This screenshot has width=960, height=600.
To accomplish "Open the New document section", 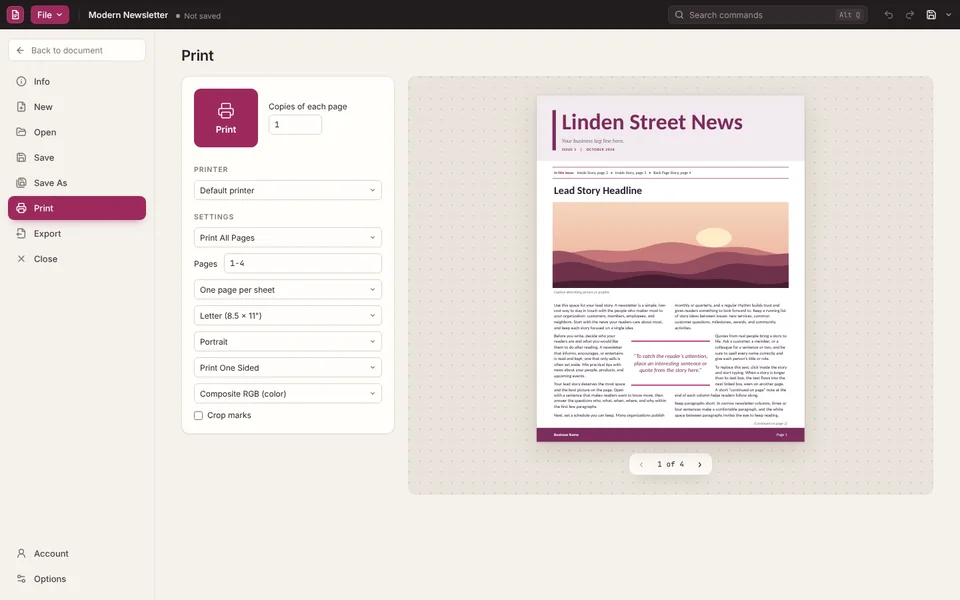I will [x=77, y=107].
